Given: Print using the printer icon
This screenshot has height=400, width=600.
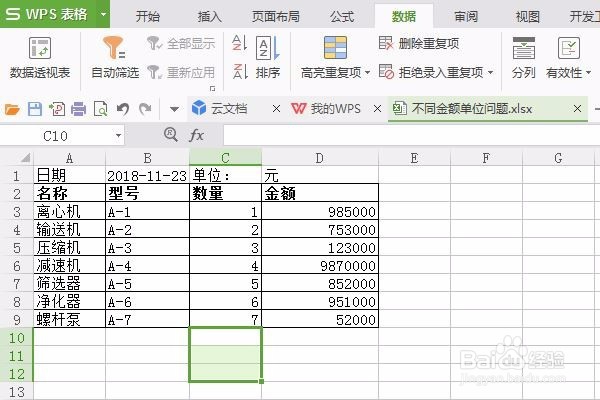Looking at the screenshot, I should (78, 109).
